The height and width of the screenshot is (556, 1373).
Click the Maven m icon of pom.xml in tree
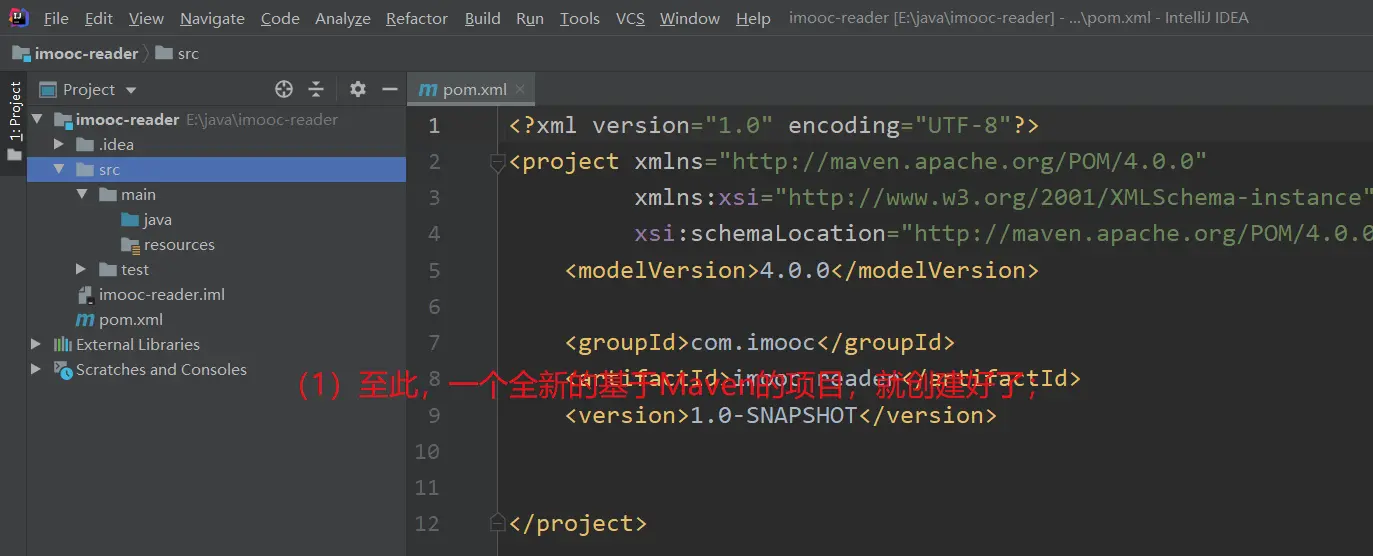[85, 320]
